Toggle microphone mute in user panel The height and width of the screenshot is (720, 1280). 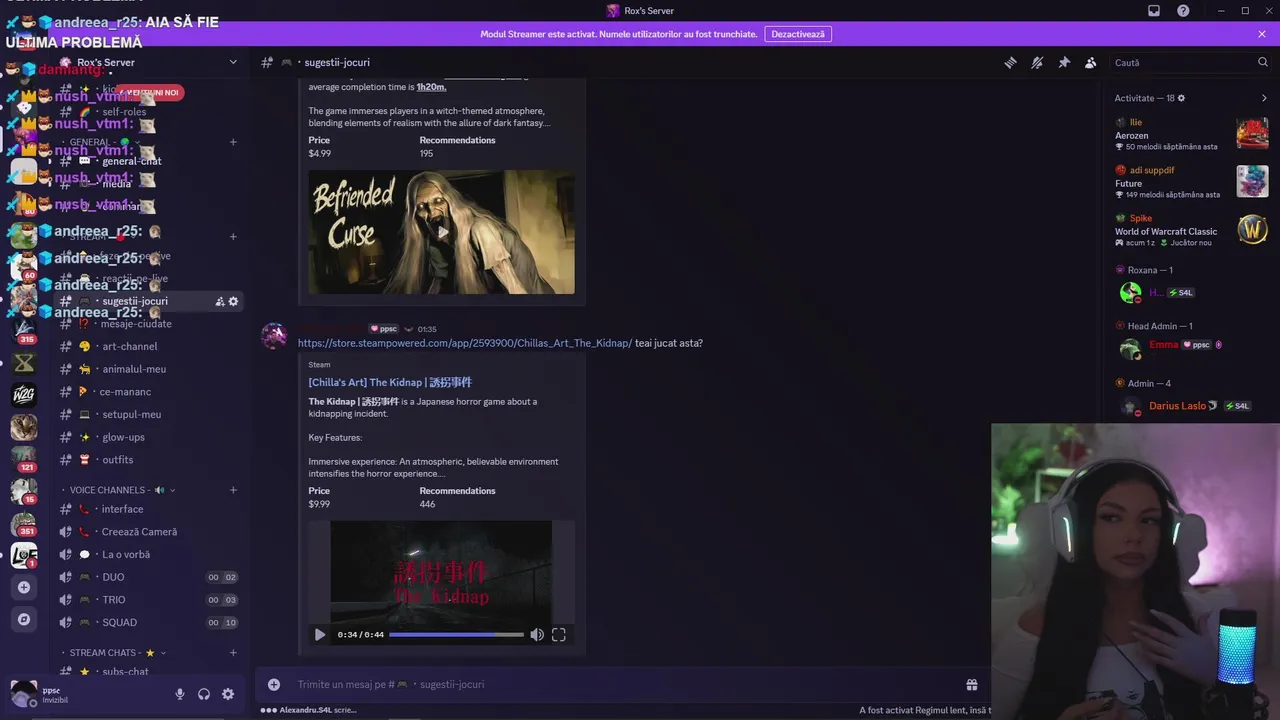(180, 694)
